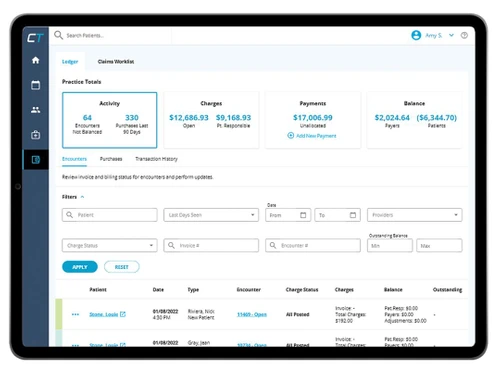Collapse the Filters section chevron
Screen dimensions: 500x375
[82, 197]
